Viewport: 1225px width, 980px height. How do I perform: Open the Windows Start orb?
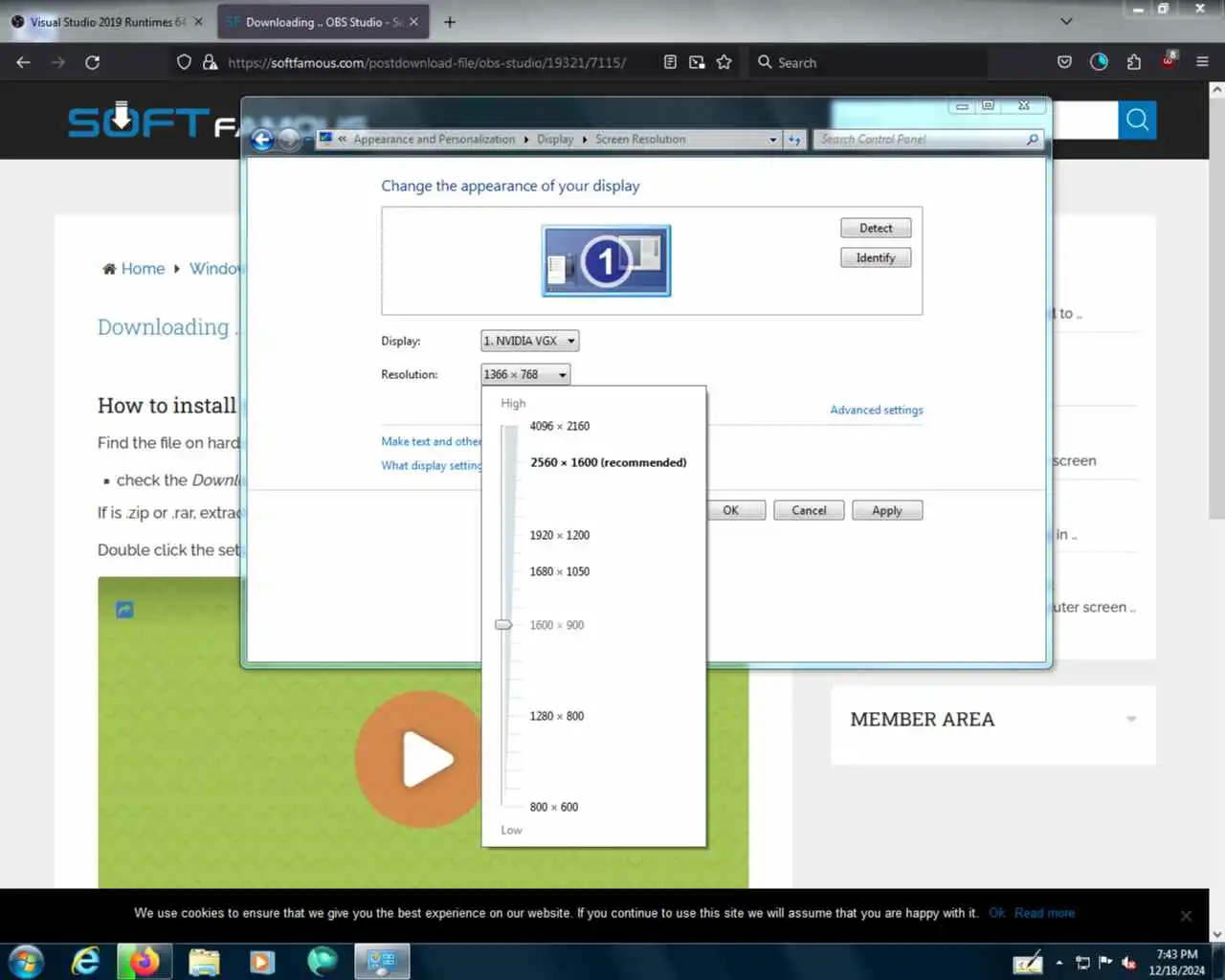click(x=26, y=961)
